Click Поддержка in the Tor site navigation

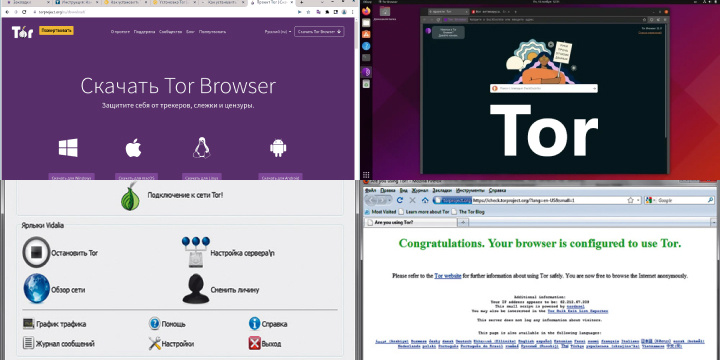[144, 32]
